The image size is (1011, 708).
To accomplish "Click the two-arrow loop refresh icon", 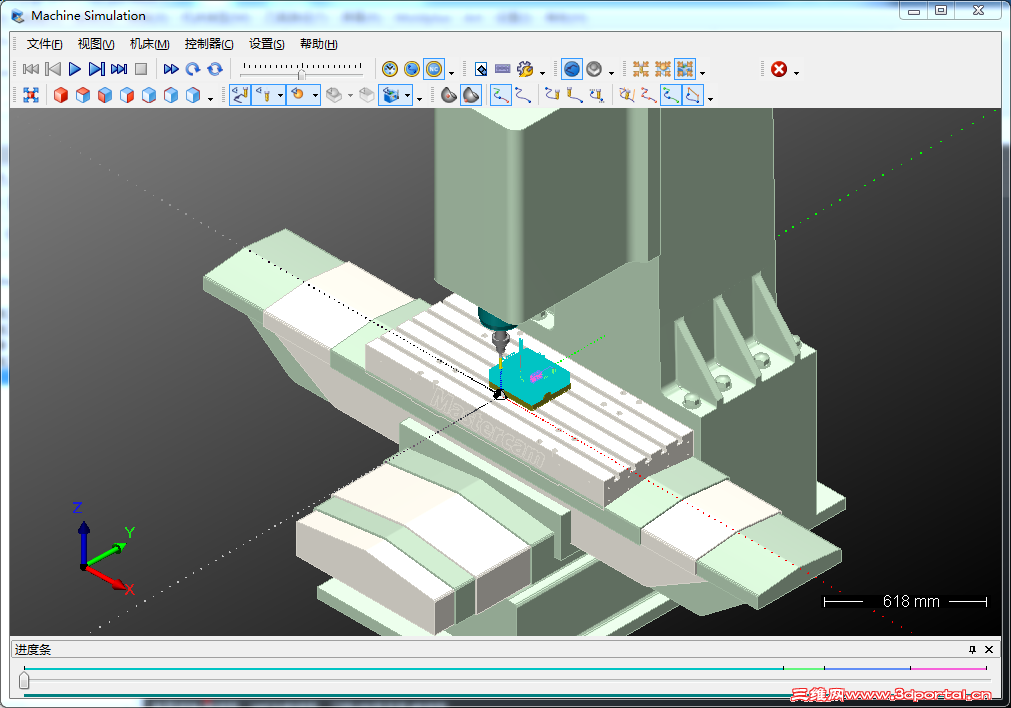I will pyautogui.click(x=215, y=69).
